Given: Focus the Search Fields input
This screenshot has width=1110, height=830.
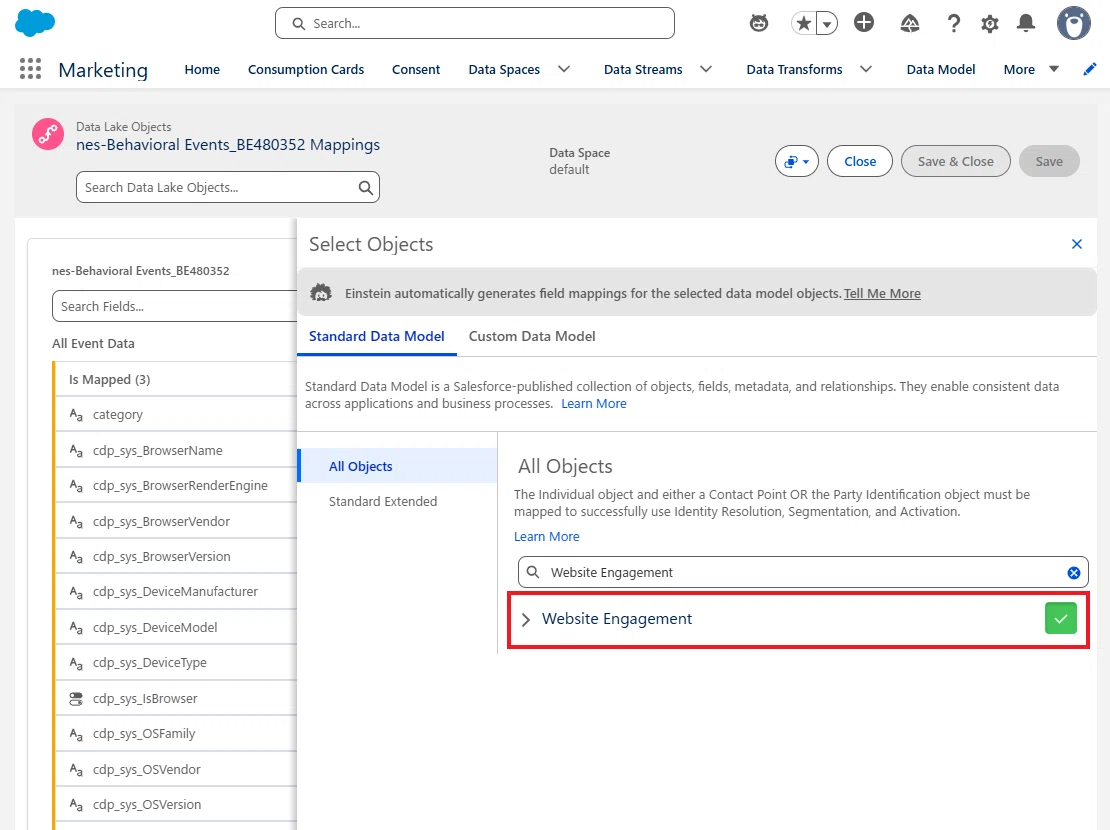Looking at the screenshot, I should (175, 306).
